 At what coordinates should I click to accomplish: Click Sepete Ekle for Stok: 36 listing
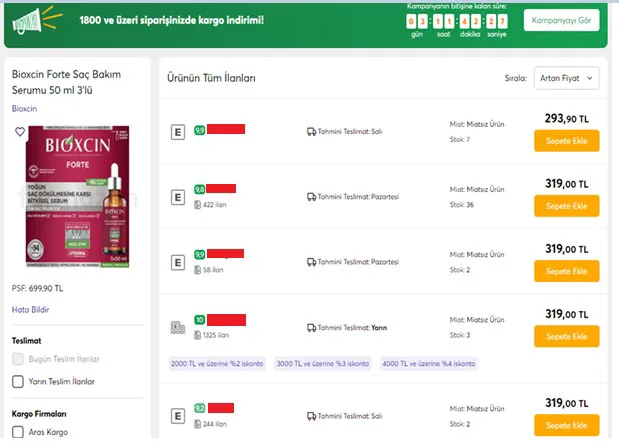[x=566, y=206]
